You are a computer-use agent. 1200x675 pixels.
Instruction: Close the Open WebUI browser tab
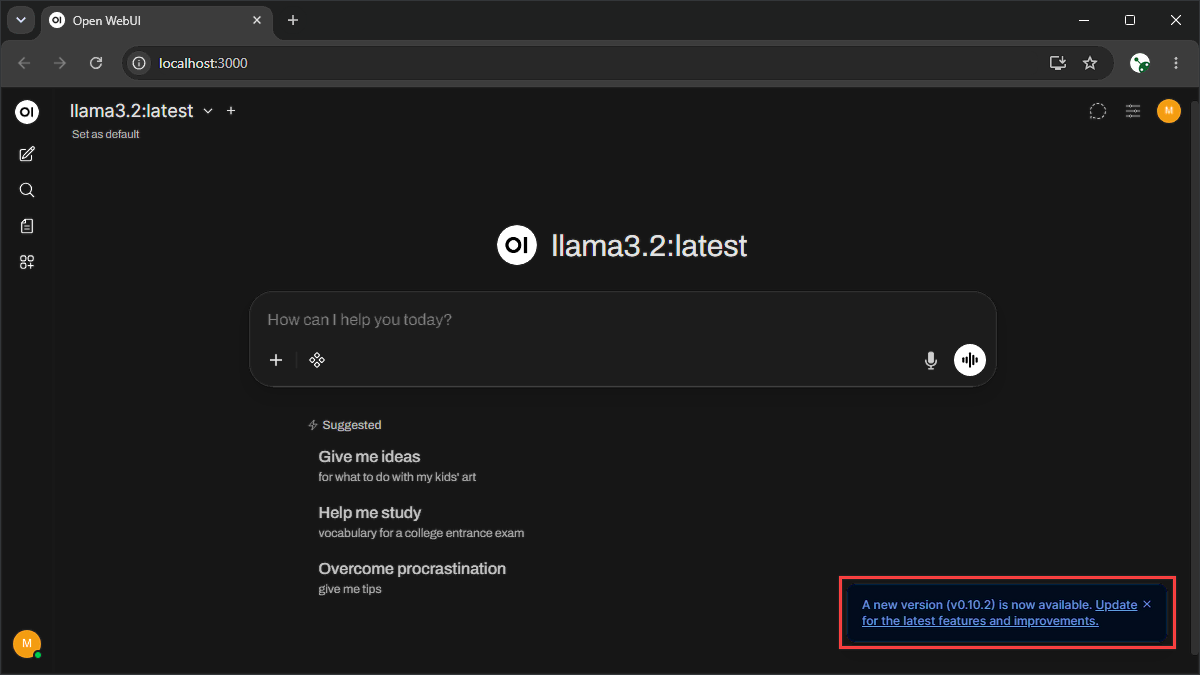click(x=255, y=20)
